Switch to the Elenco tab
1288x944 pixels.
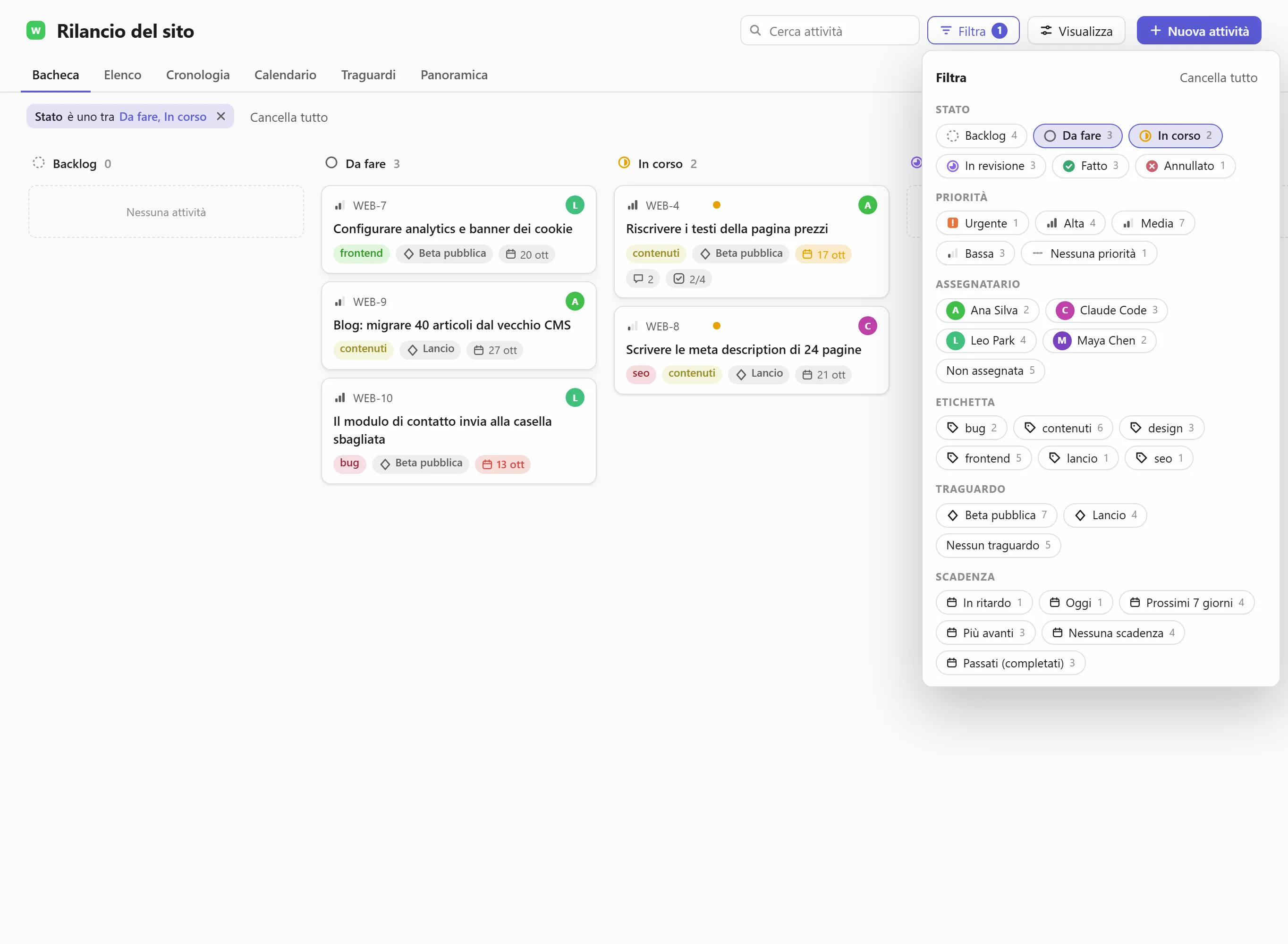point(122,75)
